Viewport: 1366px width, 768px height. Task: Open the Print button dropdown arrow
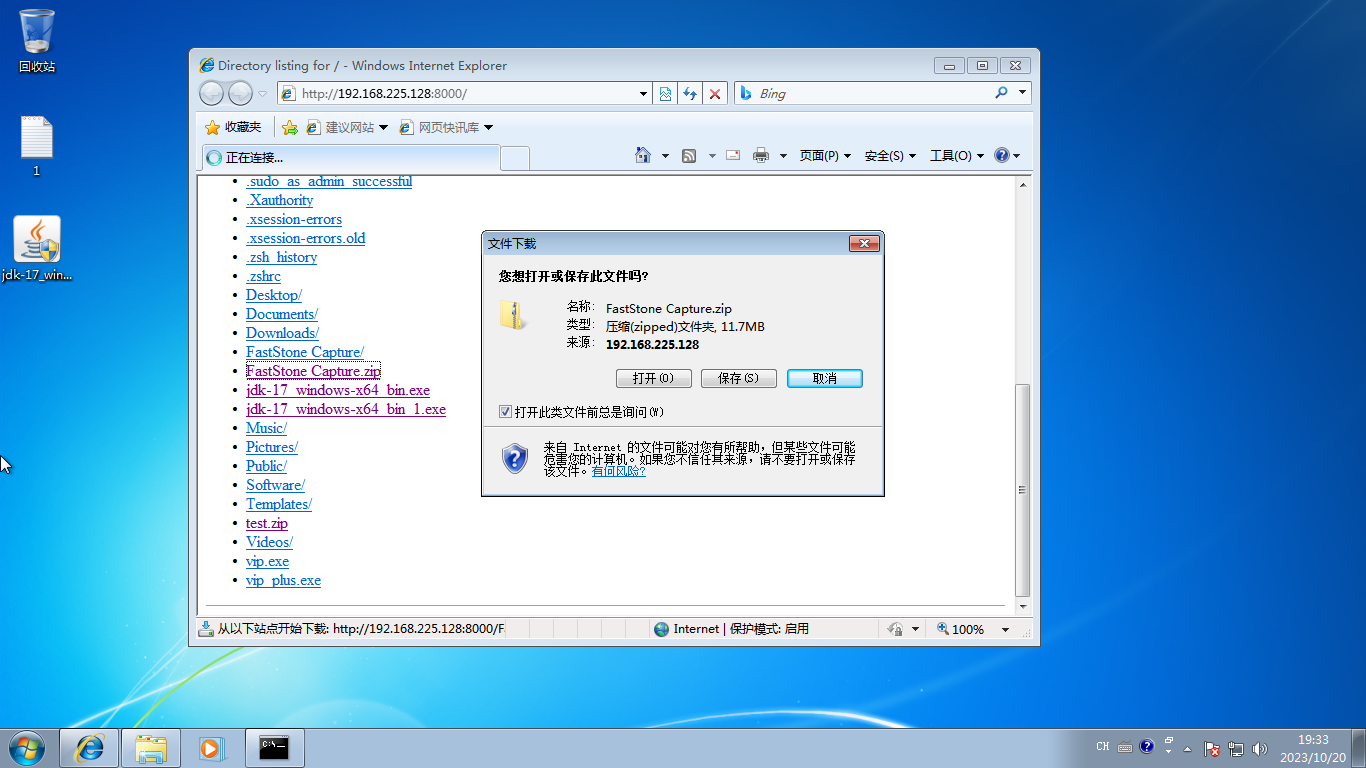pyautogui.click(x=782, y=156)
